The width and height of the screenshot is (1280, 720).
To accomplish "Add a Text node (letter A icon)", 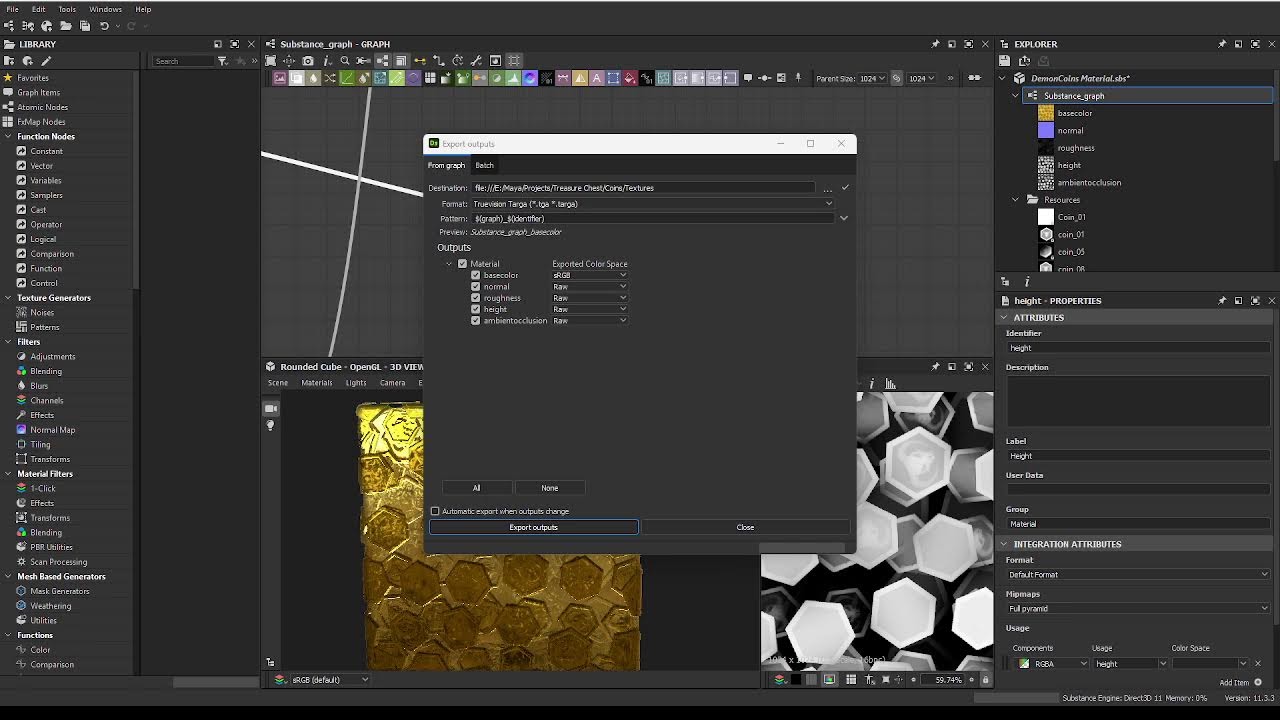I will coord(596,78).
